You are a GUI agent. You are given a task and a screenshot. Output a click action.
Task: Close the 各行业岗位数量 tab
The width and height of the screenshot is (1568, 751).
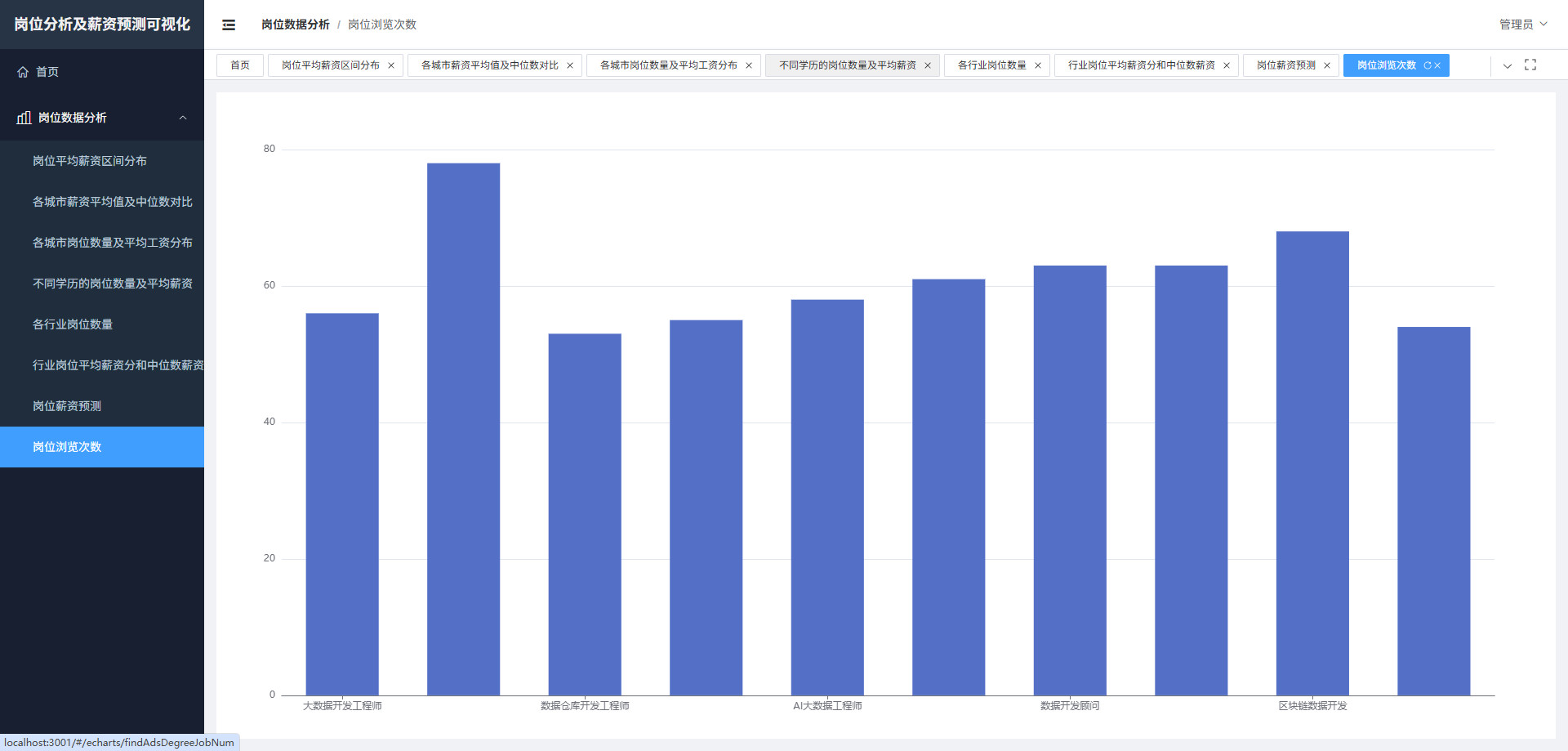[x=1038, y=65]
